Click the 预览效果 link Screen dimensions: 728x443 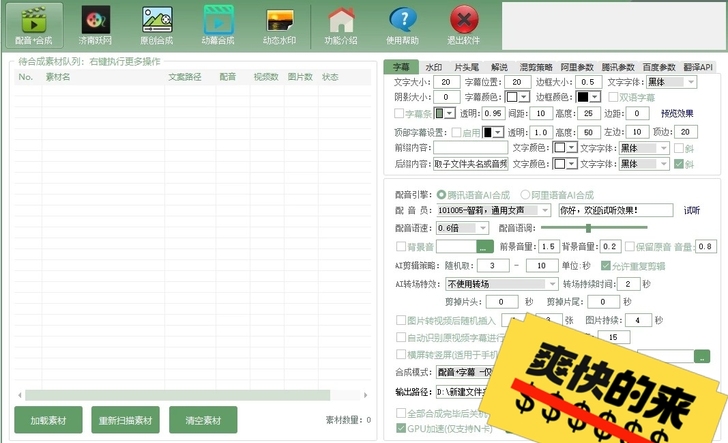[x=677, y=113]
